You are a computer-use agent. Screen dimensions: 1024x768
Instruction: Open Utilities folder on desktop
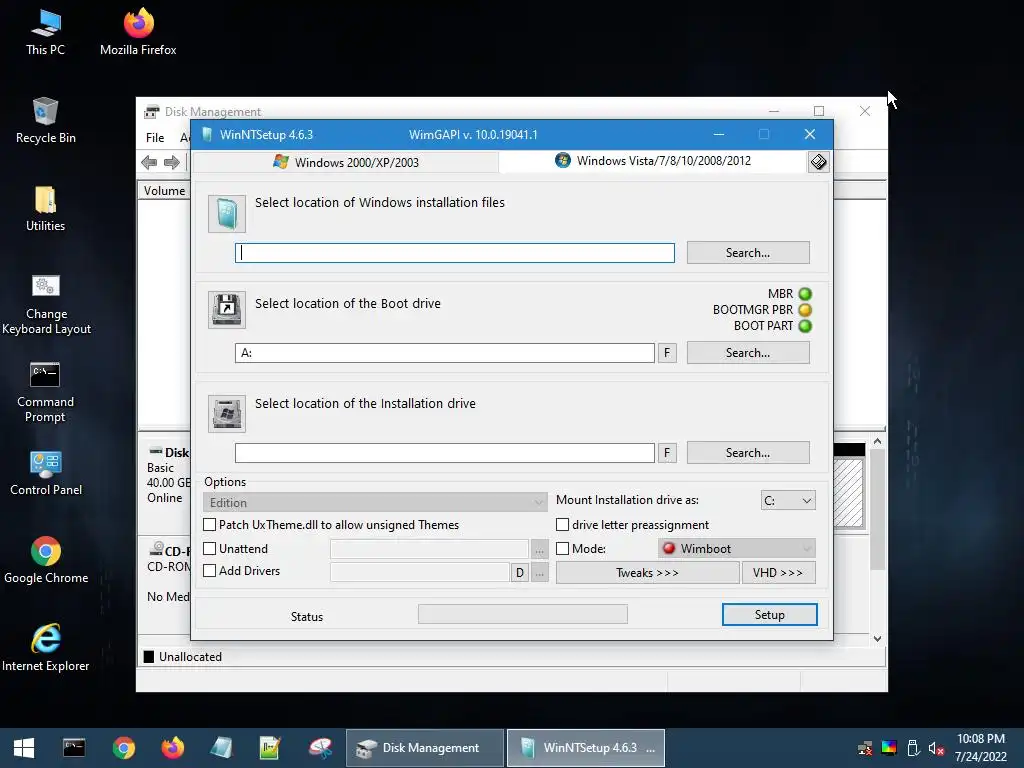45,209
